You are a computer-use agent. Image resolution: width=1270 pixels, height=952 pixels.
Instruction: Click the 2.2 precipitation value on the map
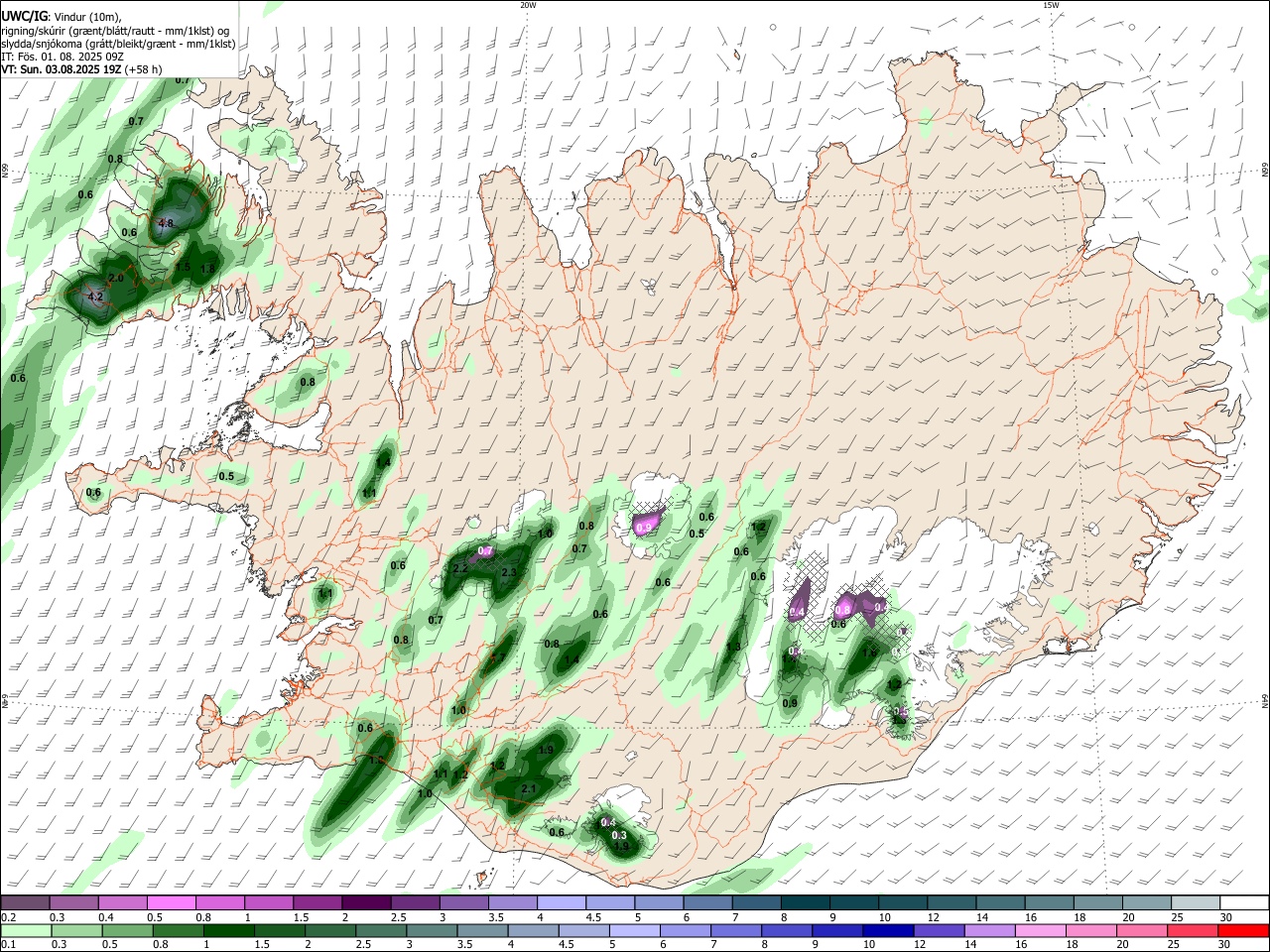(x=460, y=568)
